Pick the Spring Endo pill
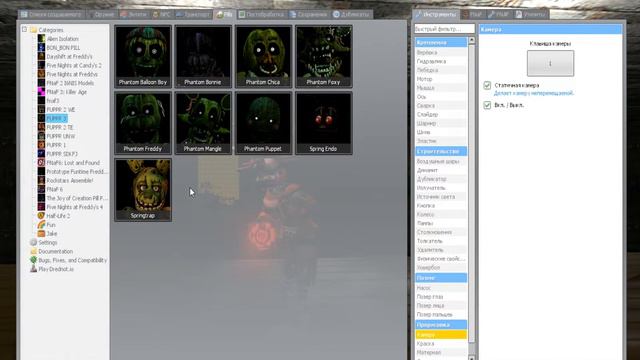Image resolution: width=640 pixels, height=360 pixels. tap(323, 123)
